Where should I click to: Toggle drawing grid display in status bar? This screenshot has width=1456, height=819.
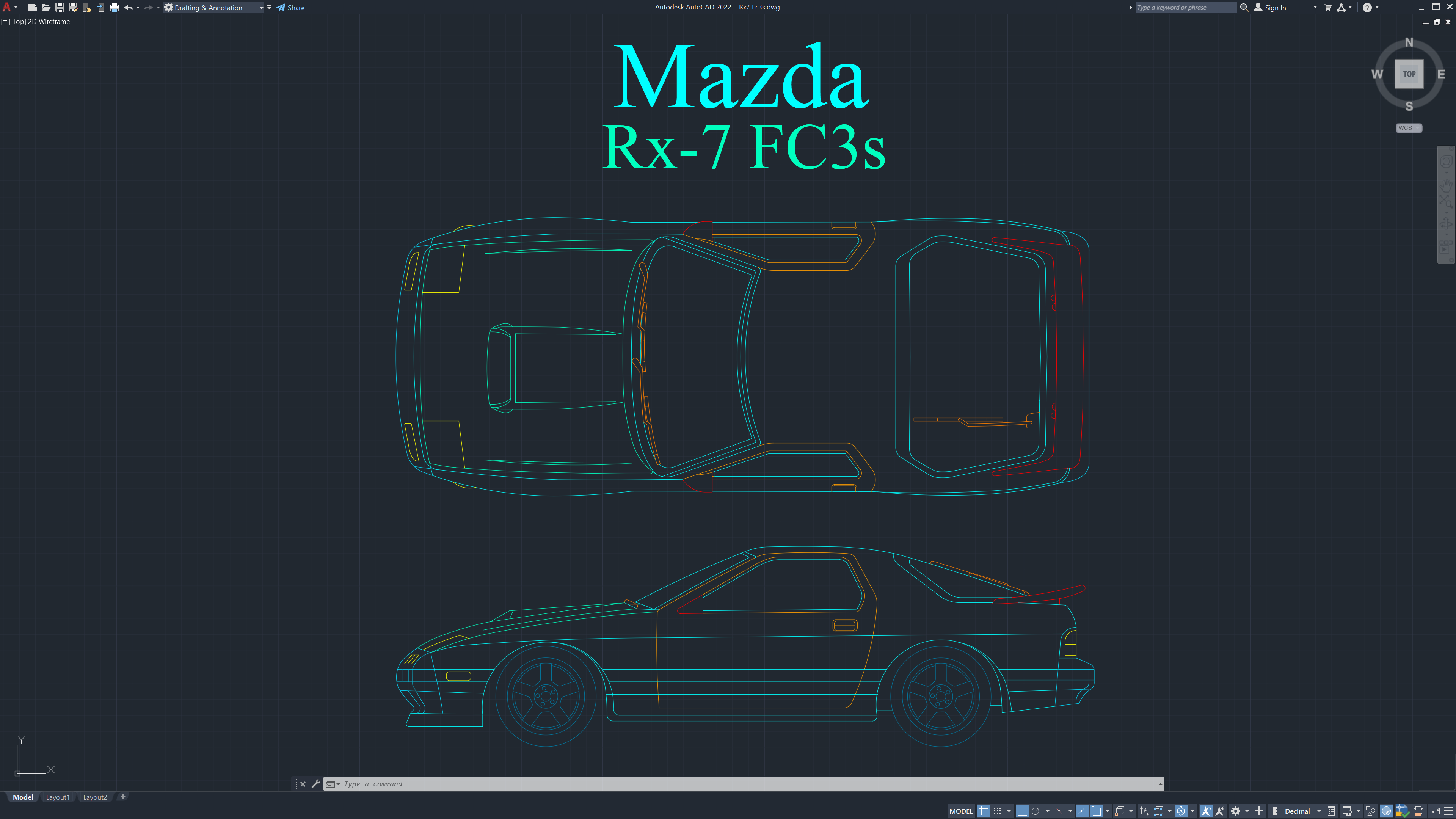pyautogui.click(x=984, y=811)
